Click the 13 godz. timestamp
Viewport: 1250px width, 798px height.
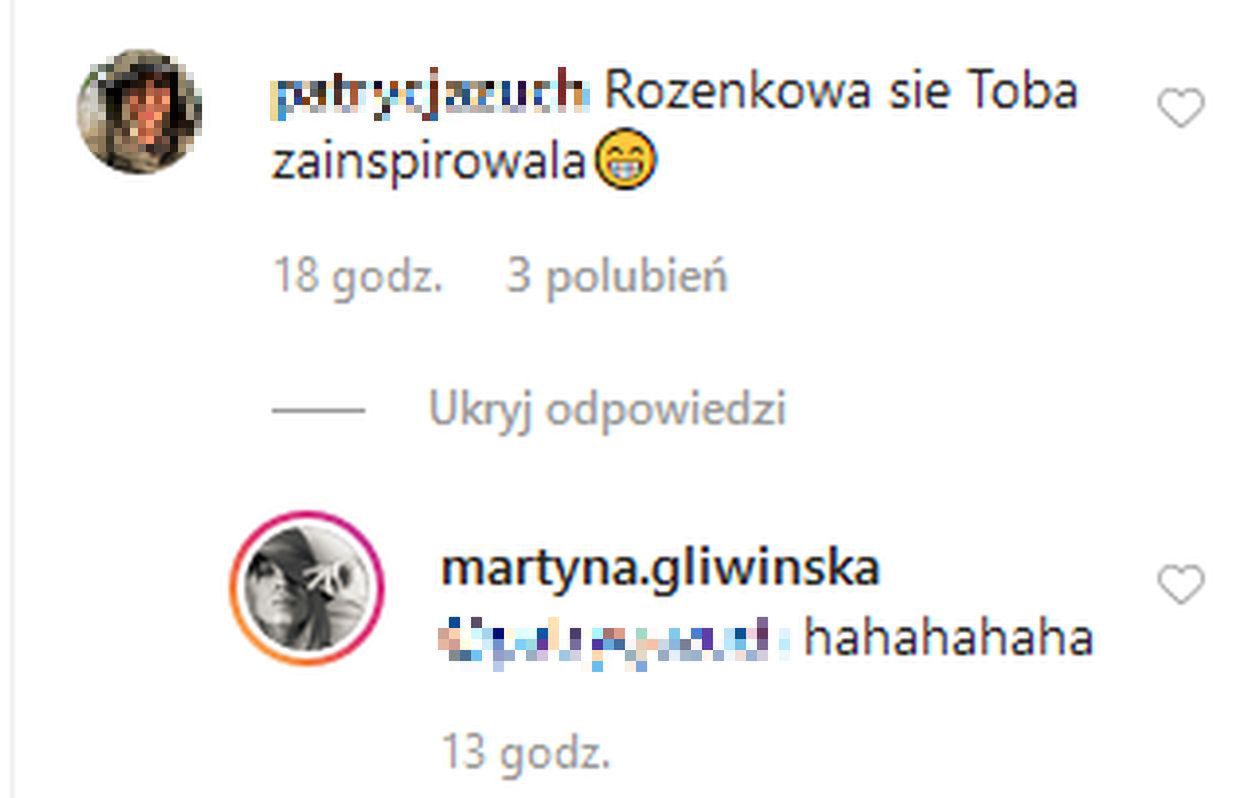point(526,753)
